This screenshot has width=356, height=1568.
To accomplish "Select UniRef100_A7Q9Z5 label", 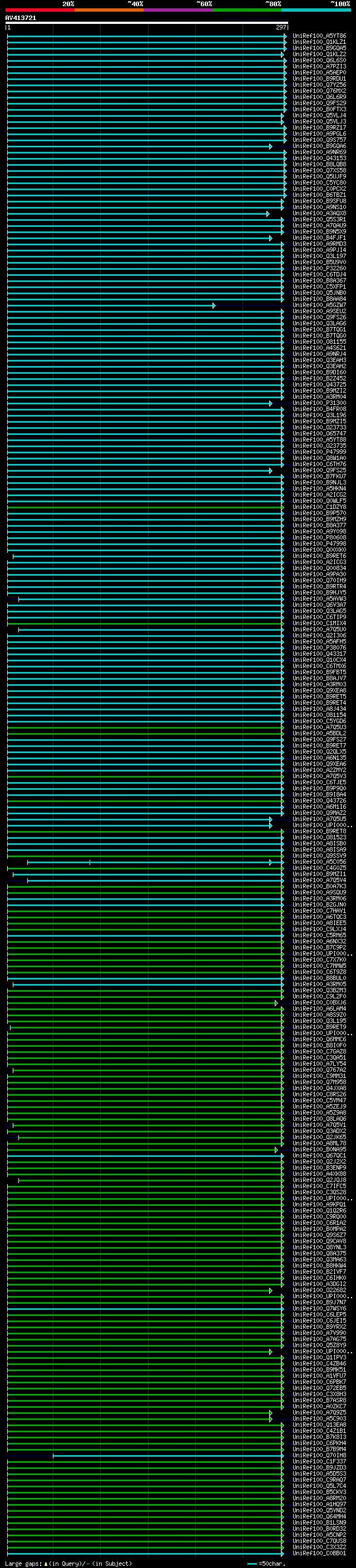I will (x=319, y=1413).
